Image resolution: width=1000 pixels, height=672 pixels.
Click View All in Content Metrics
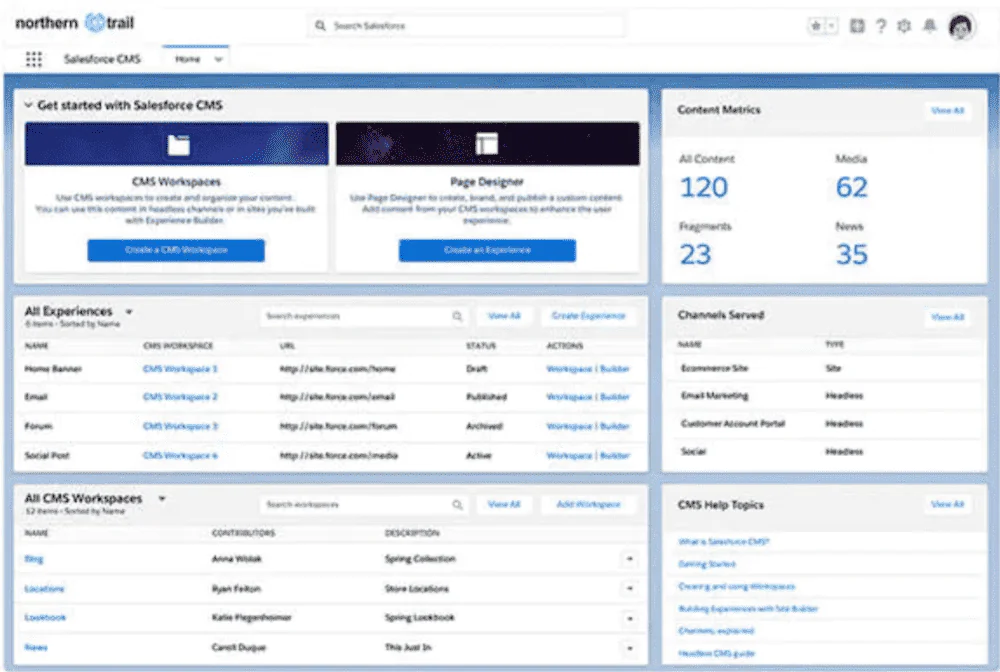coord(947,110)
